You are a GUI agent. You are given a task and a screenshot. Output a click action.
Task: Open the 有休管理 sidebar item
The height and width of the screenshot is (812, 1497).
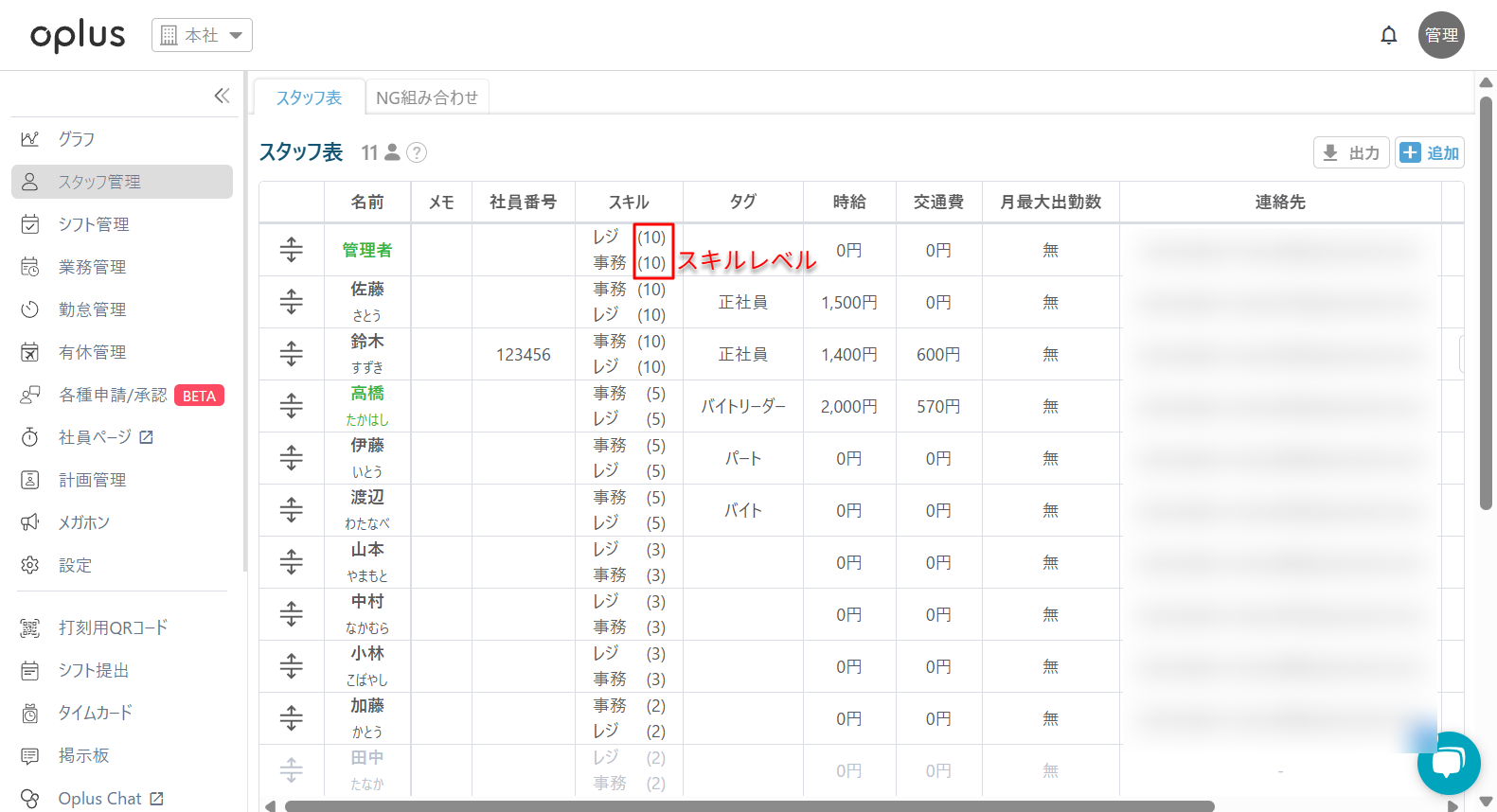tap(92, 352)
